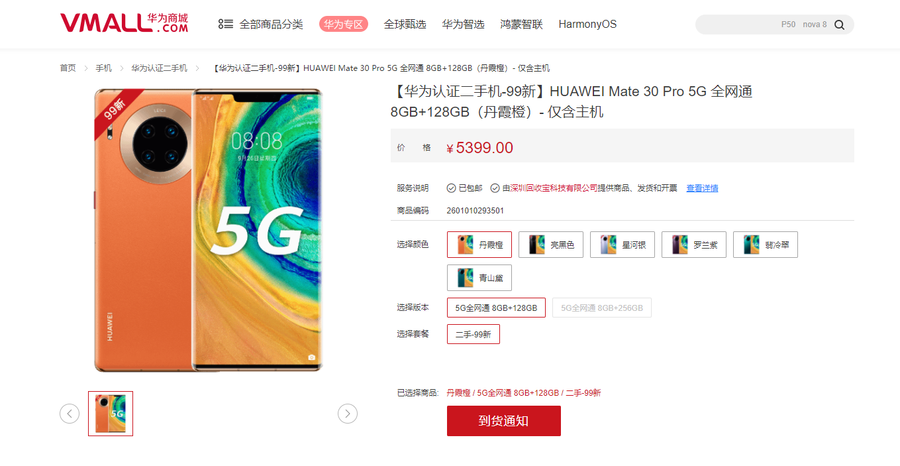Click the 到货通知 button
Image resolution: width=900 pixels, height=466 pixels.
(x=503, y=421)
